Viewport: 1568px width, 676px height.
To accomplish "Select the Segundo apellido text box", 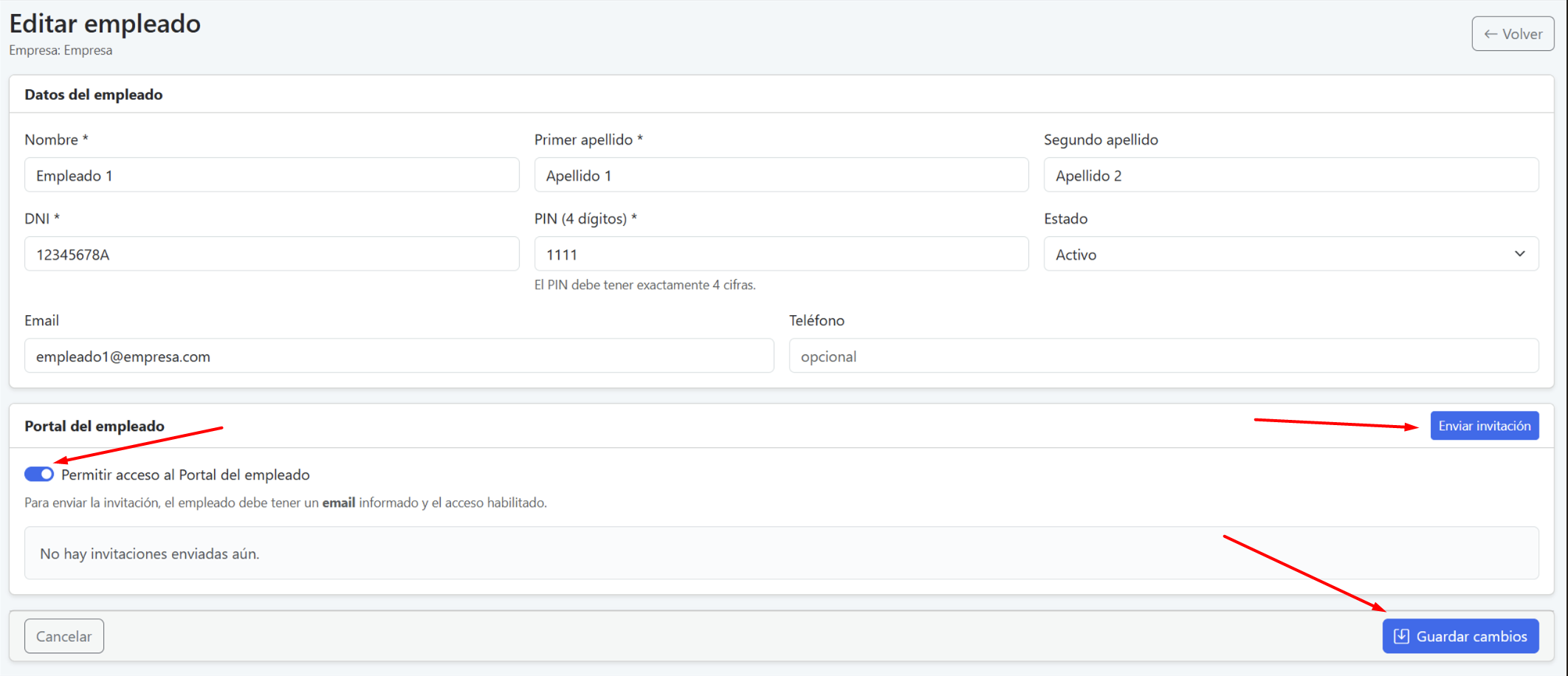I will [x=1290, y=176].
